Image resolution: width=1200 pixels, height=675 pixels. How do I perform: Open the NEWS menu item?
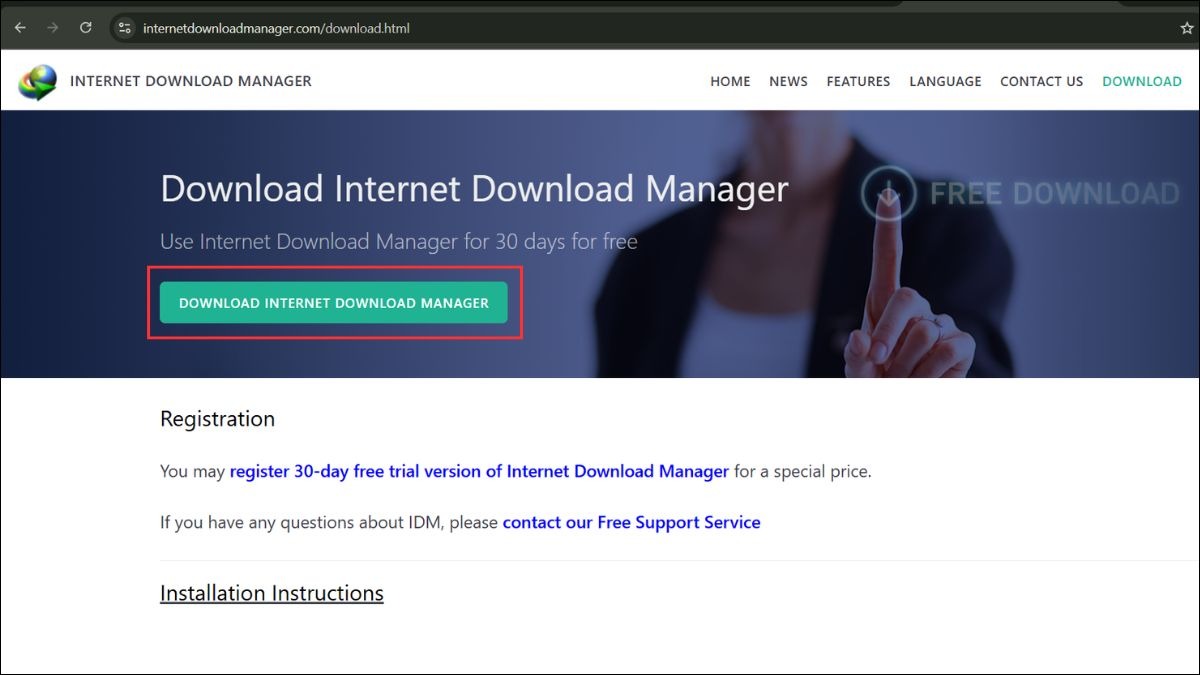pos(788,82)
